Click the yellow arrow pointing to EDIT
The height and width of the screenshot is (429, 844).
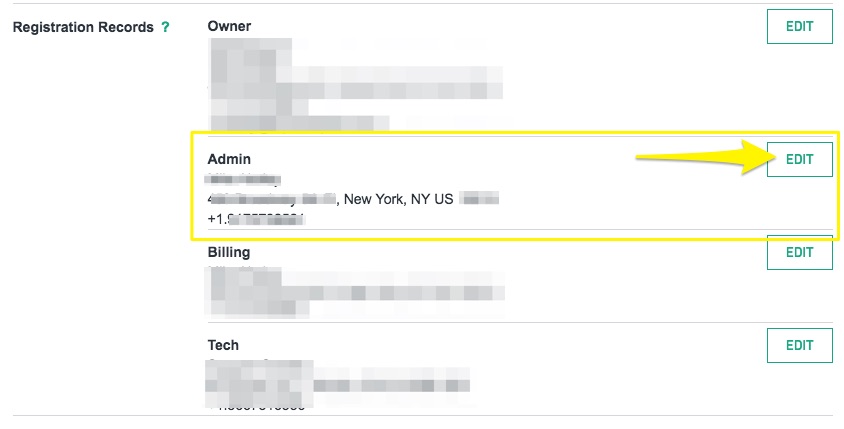tap(700, 160)
